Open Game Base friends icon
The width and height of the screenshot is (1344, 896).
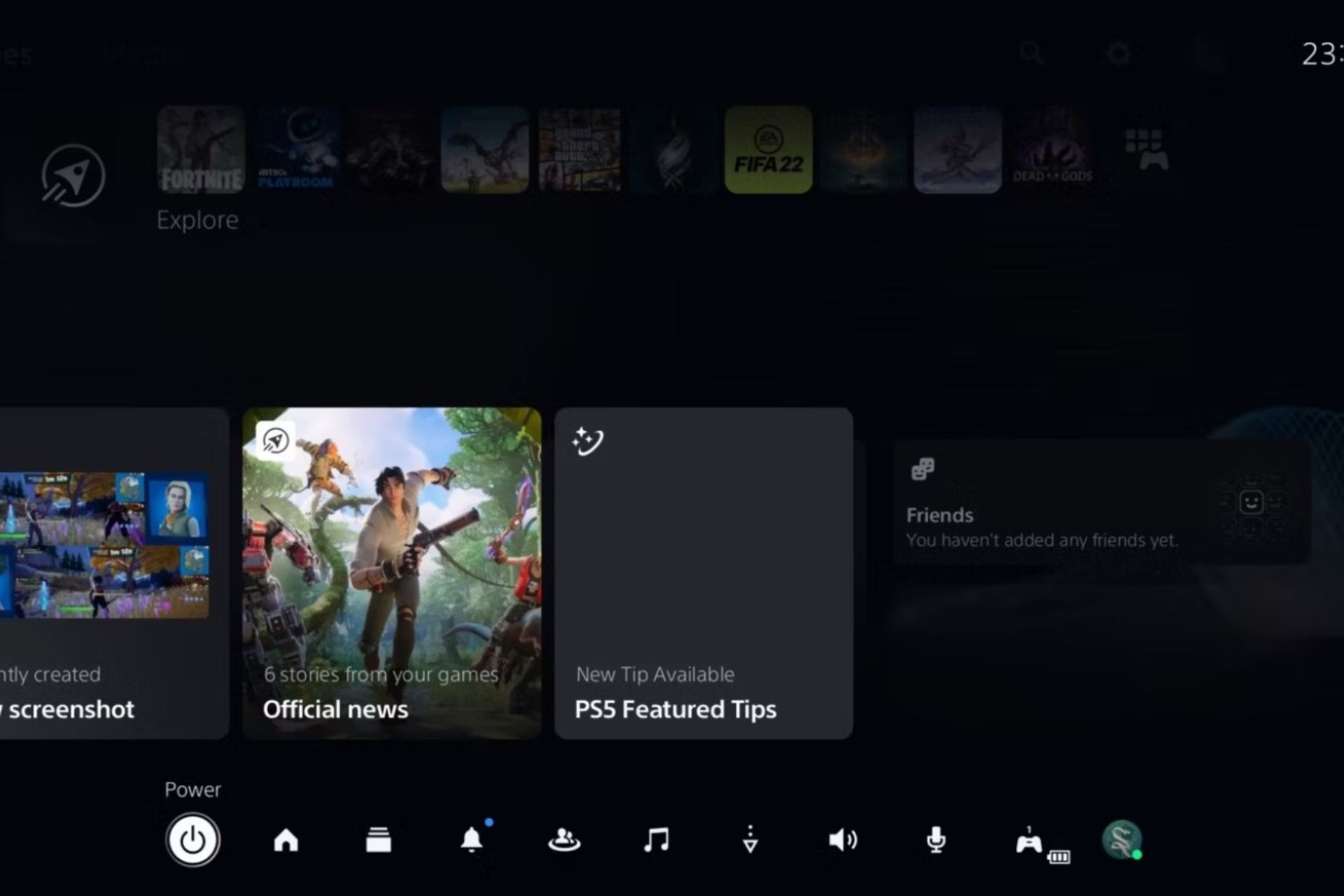tap(564, 839)
